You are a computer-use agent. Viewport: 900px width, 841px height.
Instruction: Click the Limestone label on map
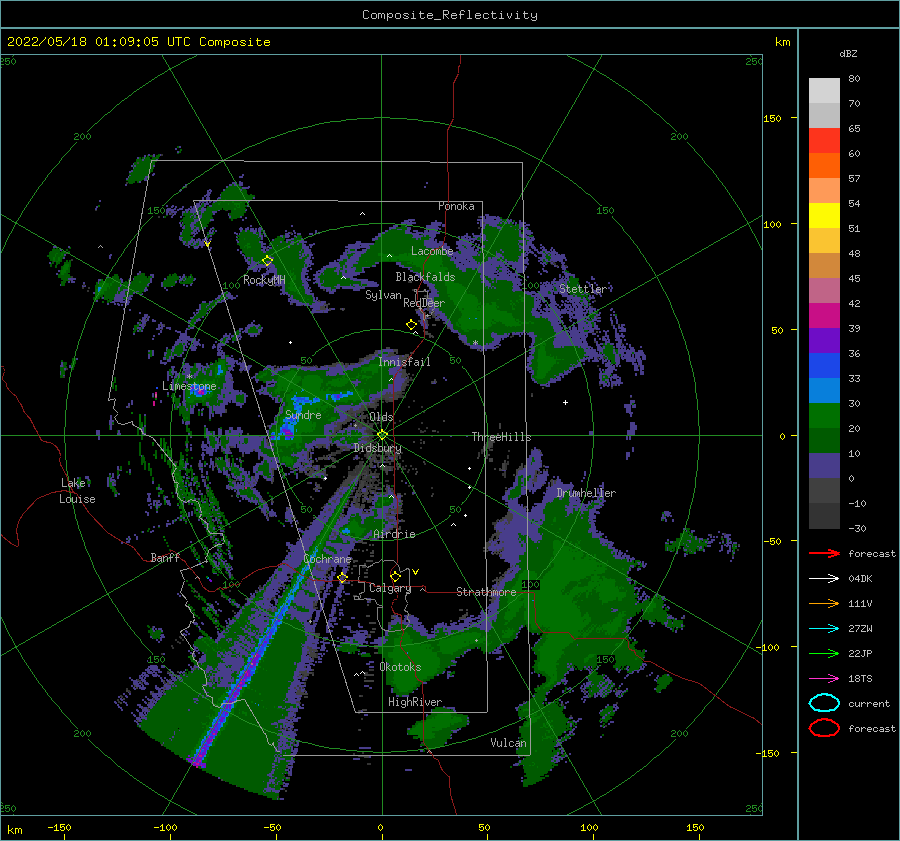[x=189, y=386]
